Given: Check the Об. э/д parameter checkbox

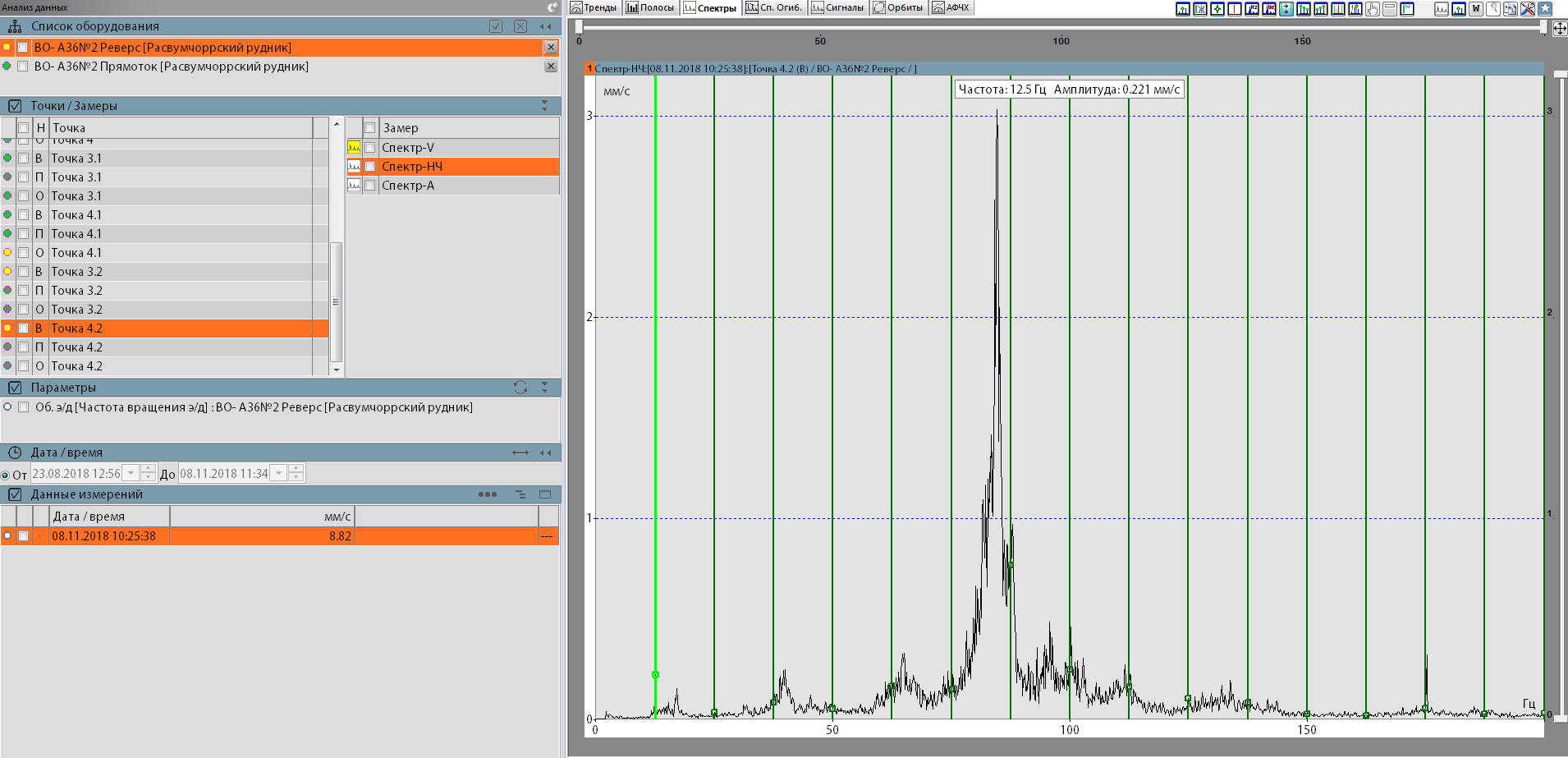Looking at the screenshot, I should 24,407.
